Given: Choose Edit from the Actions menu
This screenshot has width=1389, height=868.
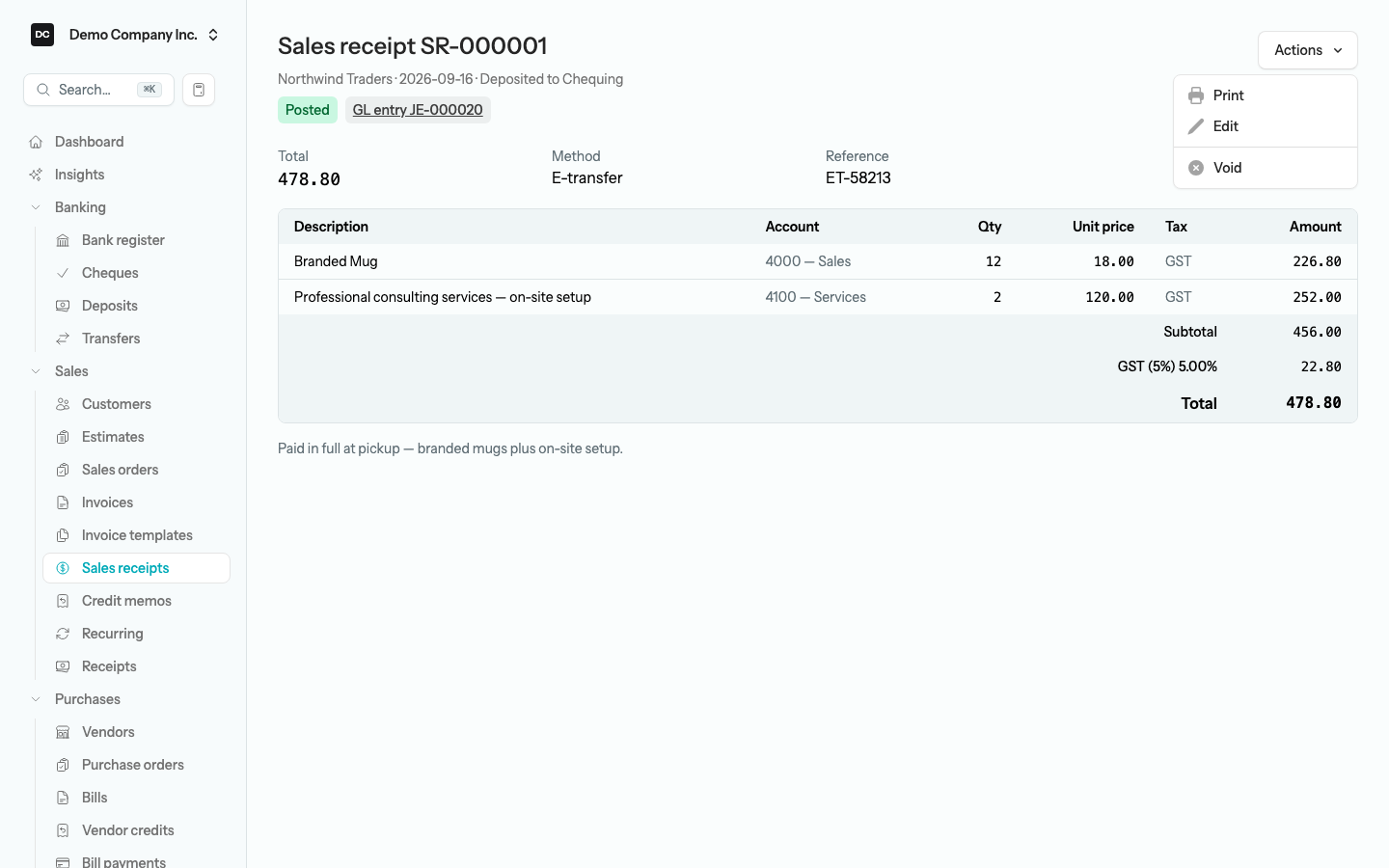Looking at the screenshot, I should pos(1266,126).
